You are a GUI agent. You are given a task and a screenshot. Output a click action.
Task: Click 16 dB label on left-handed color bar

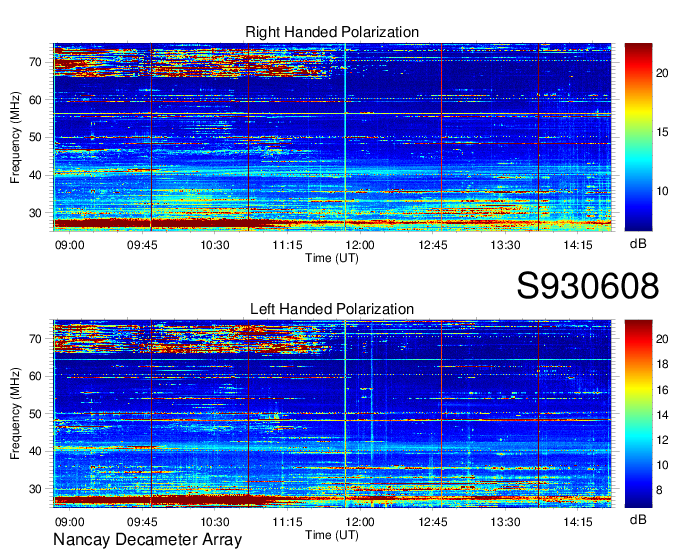click(662, 390)
